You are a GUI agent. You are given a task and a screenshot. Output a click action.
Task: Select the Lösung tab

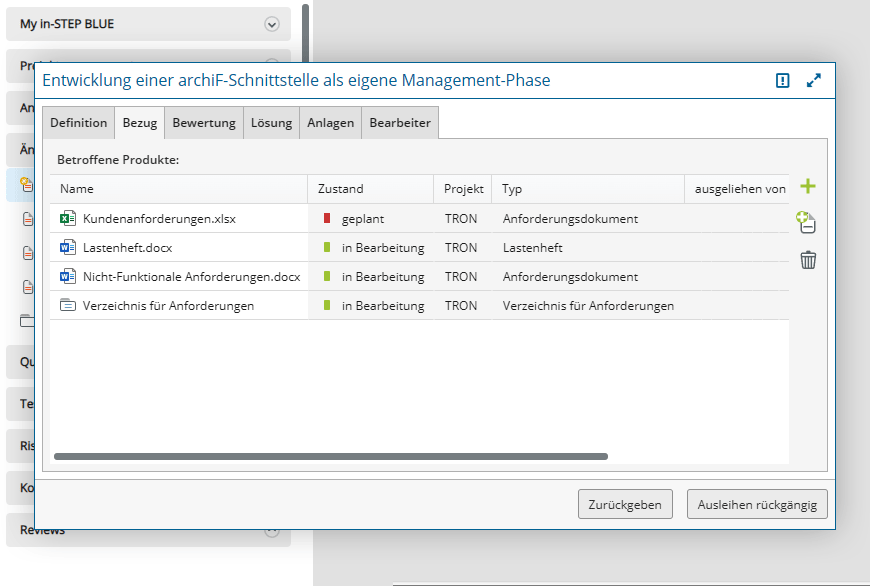pyautogui.click(x=272, y=123)
